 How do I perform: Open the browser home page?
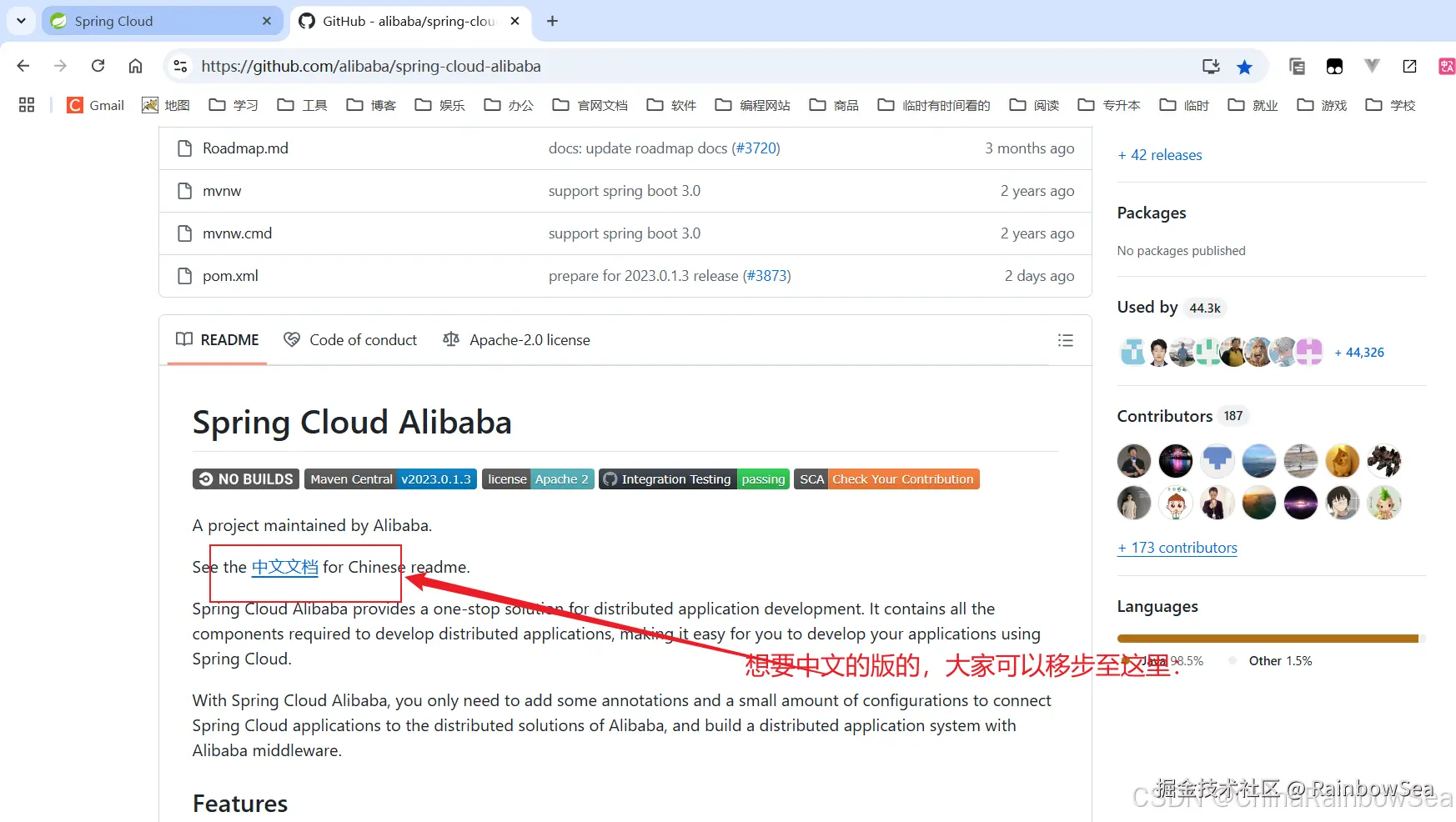tap(135, 66)
